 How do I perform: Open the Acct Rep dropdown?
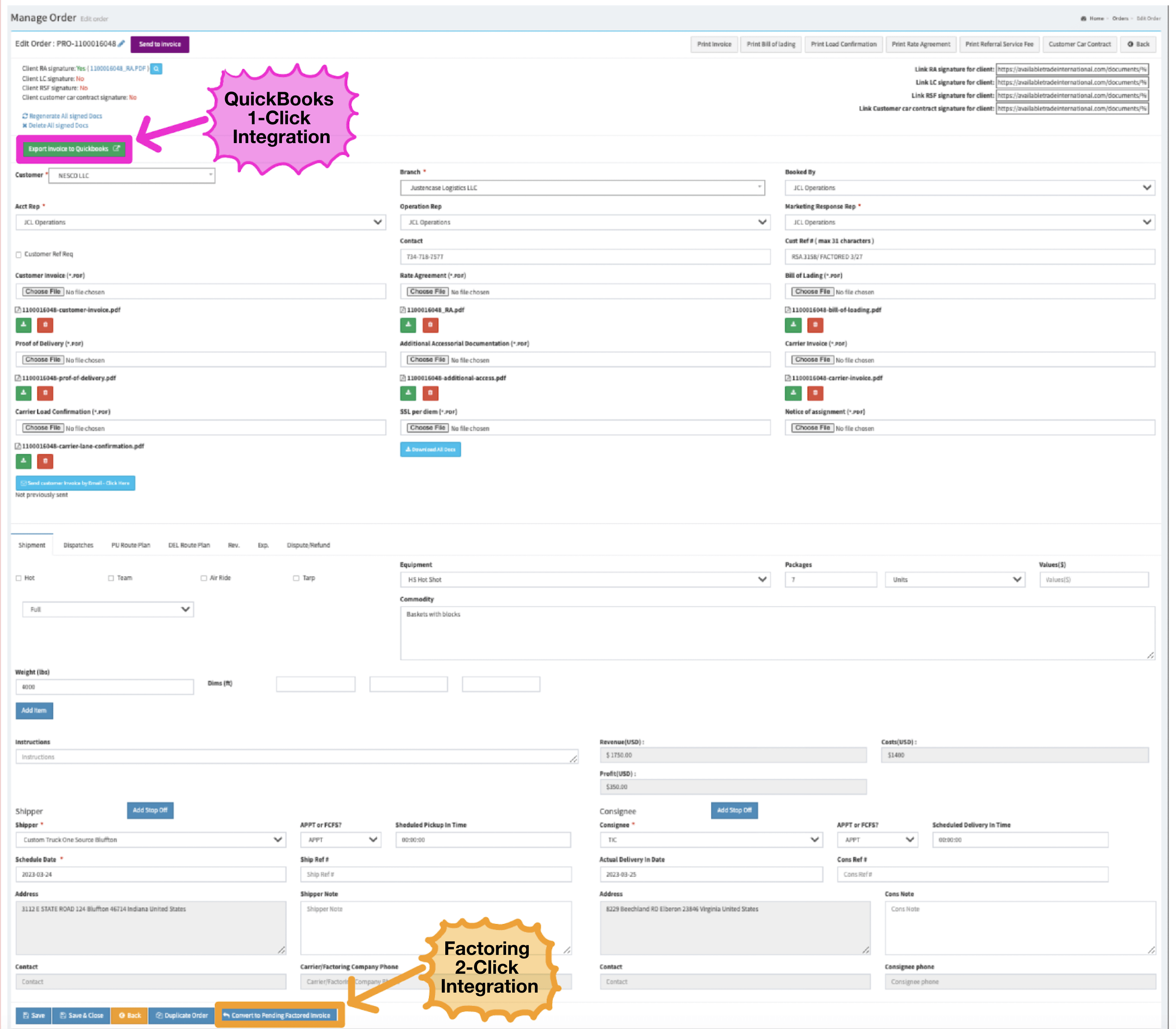(200, 222)
